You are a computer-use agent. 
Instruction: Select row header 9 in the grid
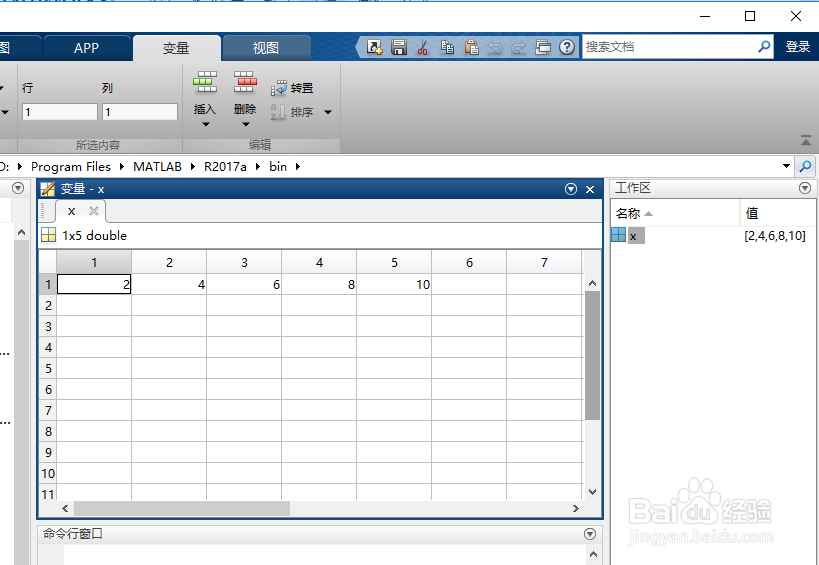(x=48, y=452)
